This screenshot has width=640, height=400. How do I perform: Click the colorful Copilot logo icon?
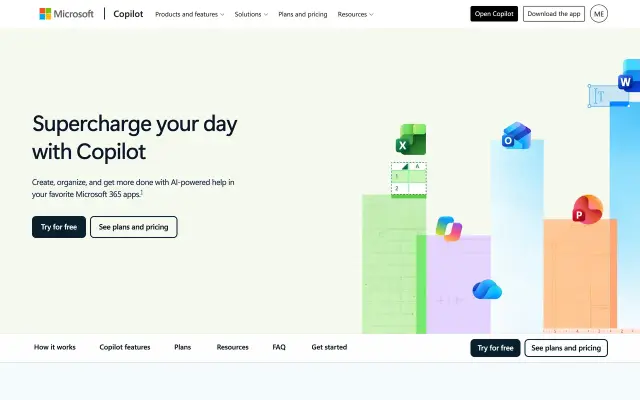(449, 229)
